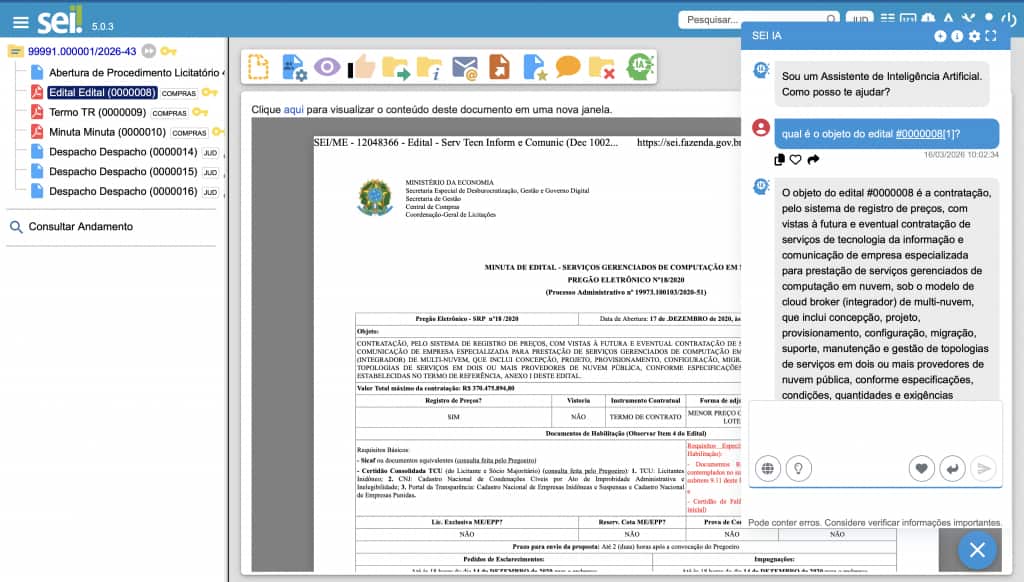Click Consultar Andamento link
The image size is (1024, 582).
80,227
